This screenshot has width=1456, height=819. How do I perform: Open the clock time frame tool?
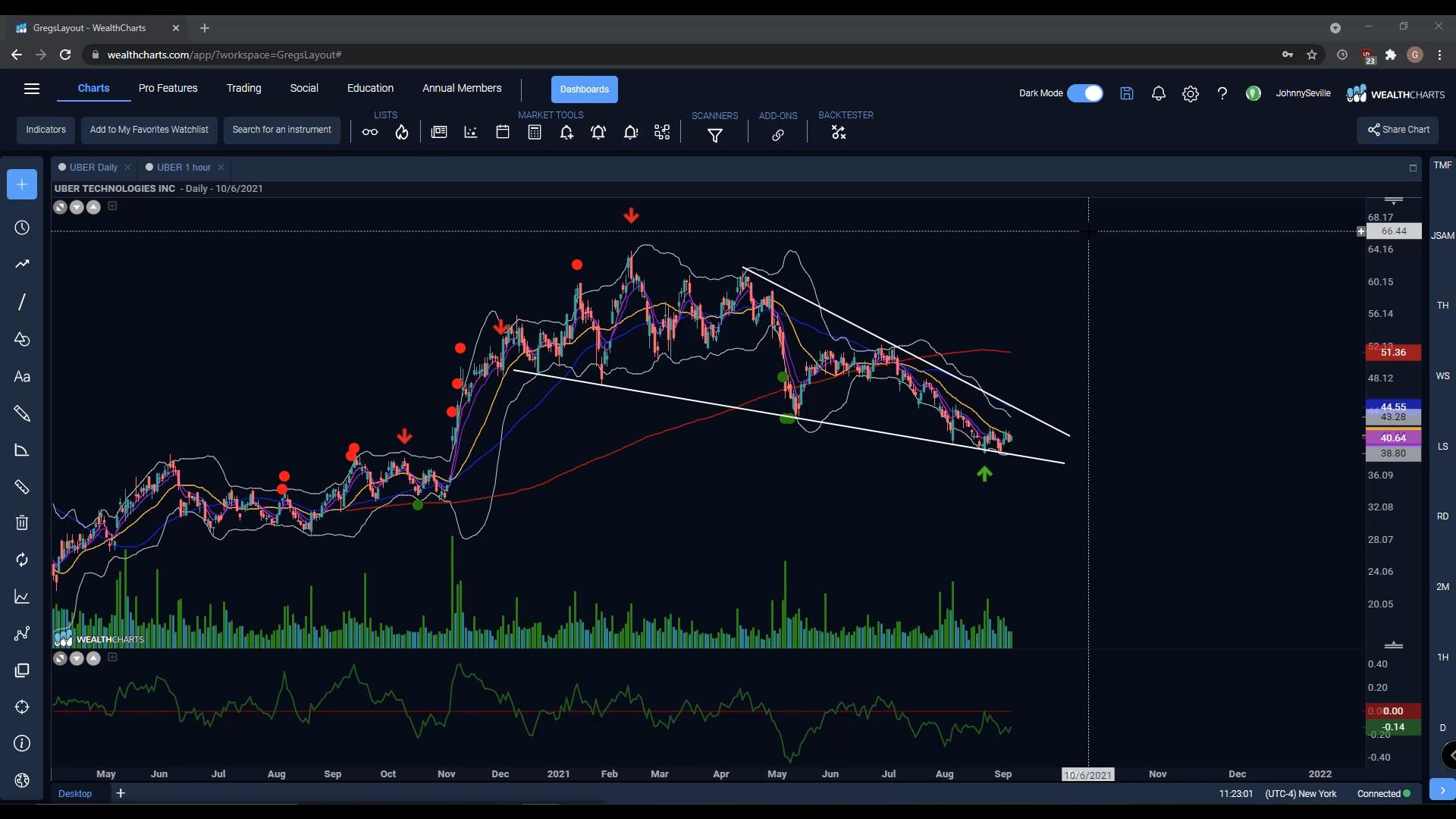click(22, 227)
